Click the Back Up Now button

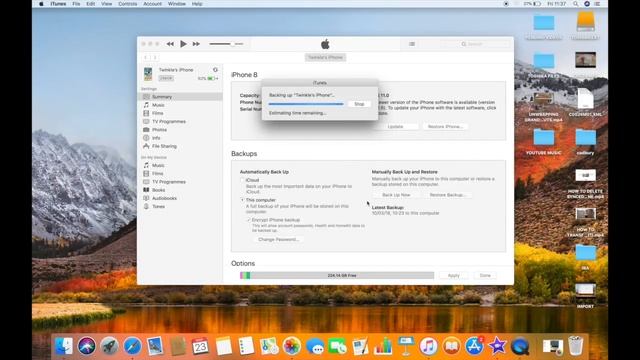tap(396, 195)
